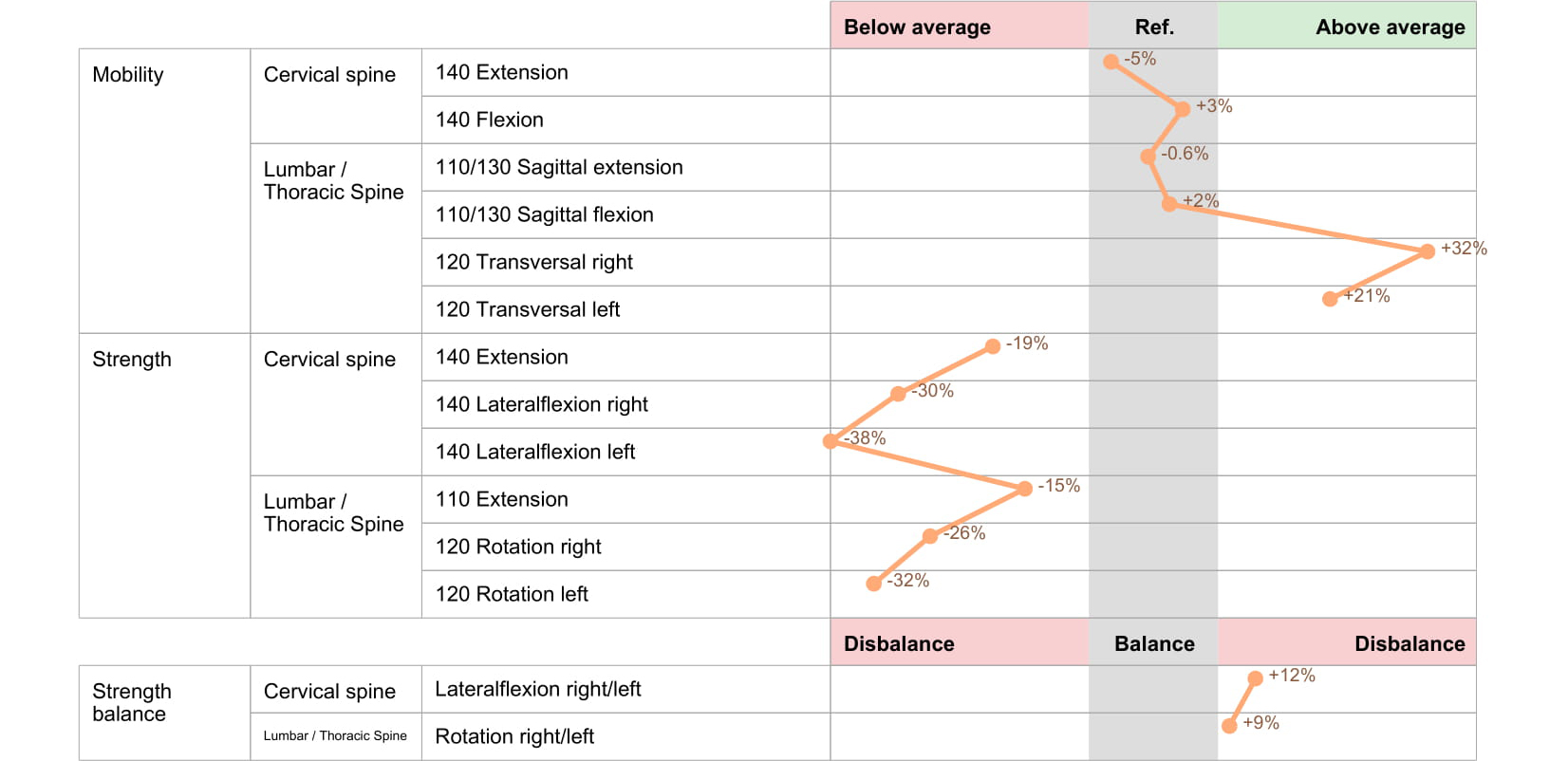The width and height of the screenshot is (1568, 761).
Task: Click the 120 Transversal right row label
Action: [x=533, y=262]
